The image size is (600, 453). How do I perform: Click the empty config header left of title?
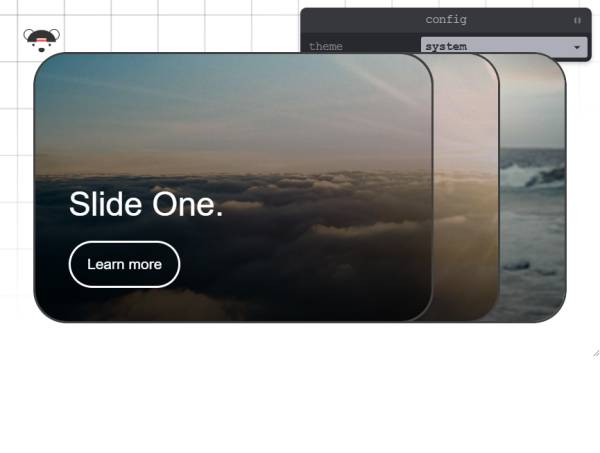(x=360, y=20)
